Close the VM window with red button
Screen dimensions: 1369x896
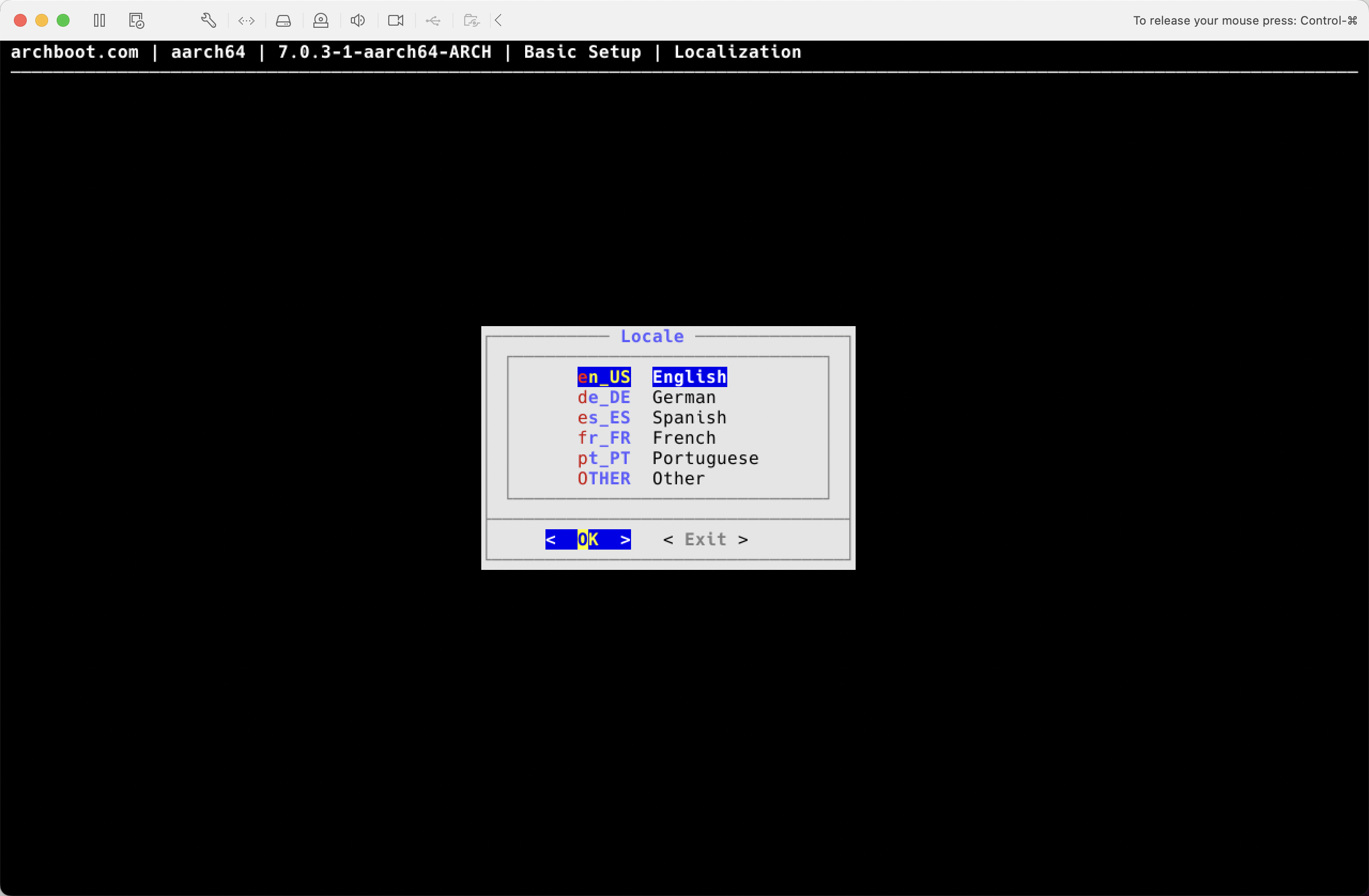(20, 21)
